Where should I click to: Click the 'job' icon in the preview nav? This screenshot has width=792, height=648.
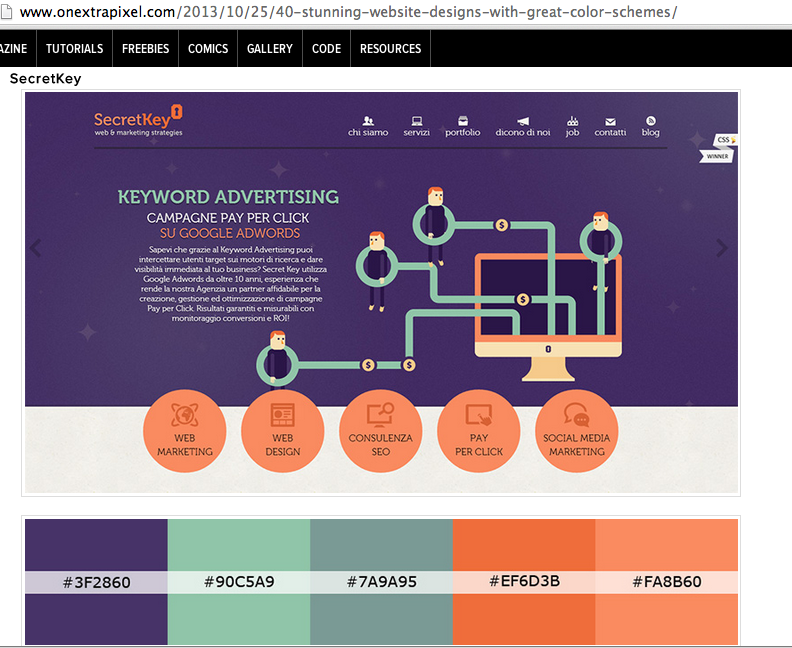(572, 121)
